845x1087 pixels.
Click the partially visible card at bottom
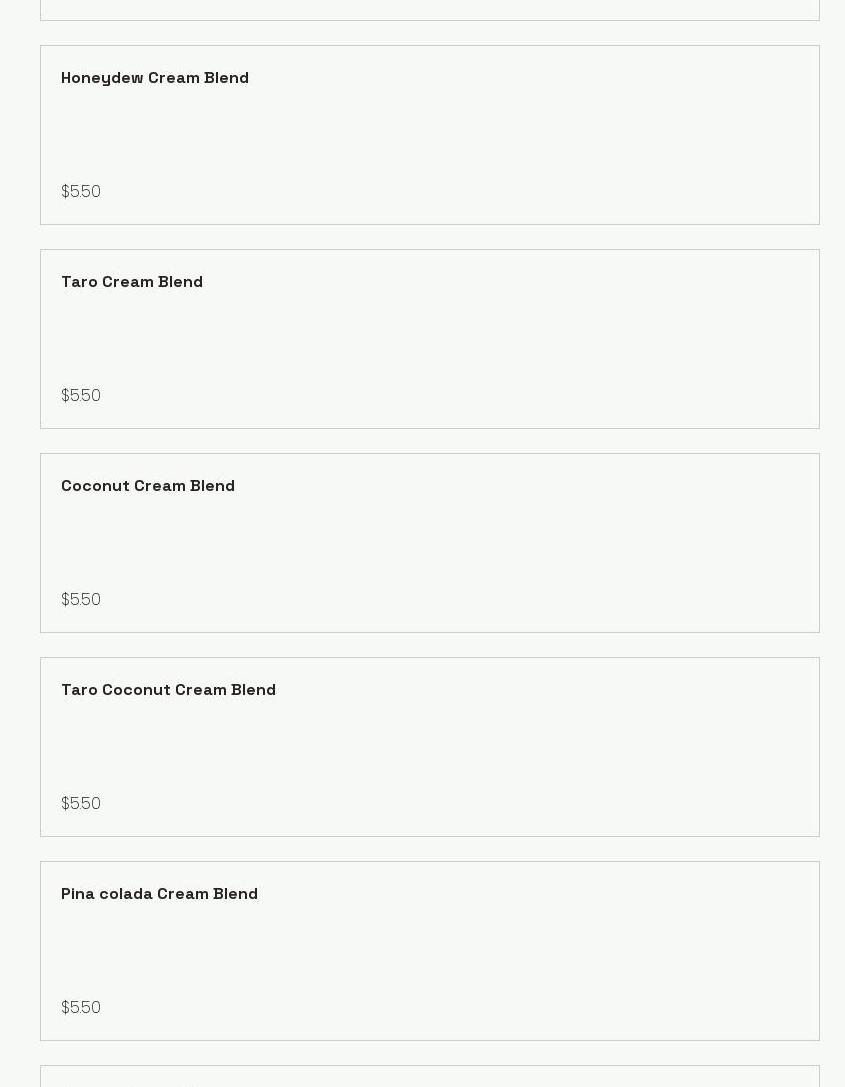click(x=430, y=1077)
